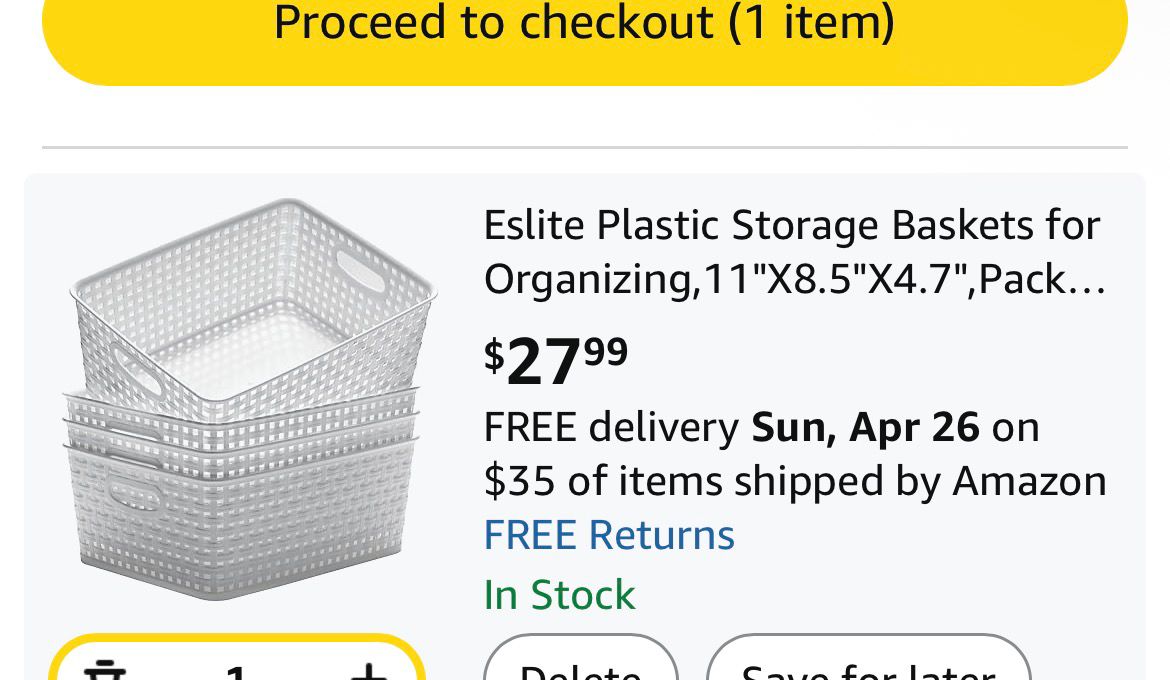Click the superscript 99 cents in price
The height and width of the screenshot is (680, 1170).
click(606, 351)
